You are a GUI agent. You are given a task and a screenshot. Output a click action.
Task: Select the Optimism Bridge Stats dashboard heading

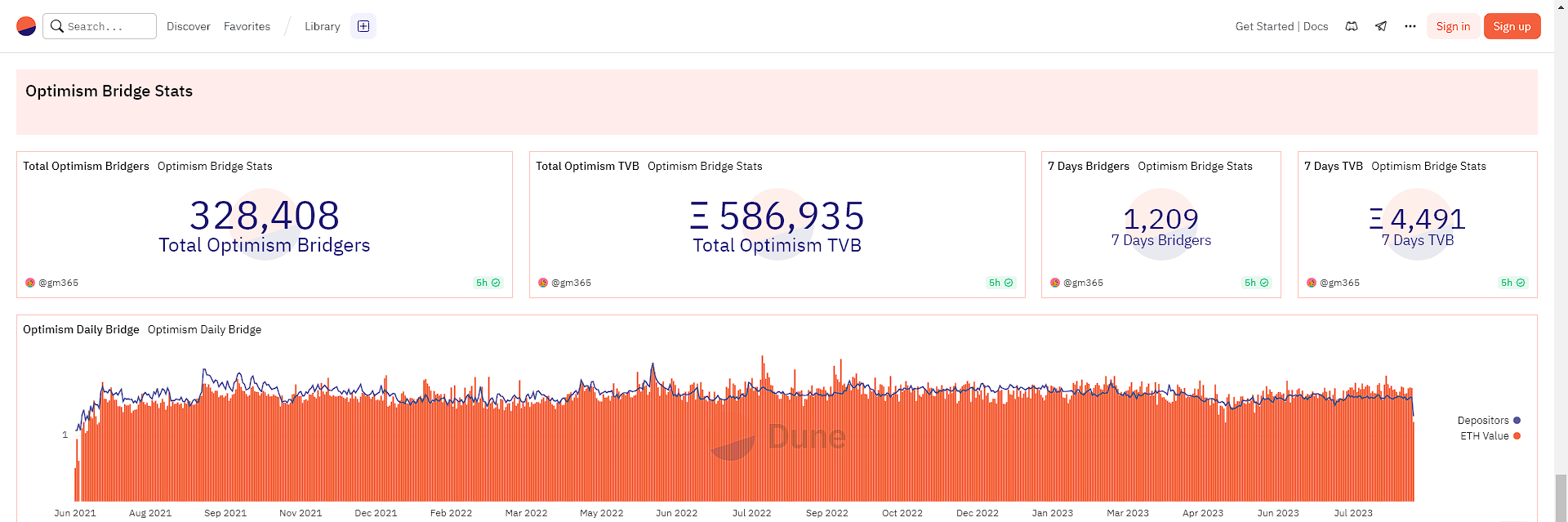pyautogui.click(x=109, y=91)
